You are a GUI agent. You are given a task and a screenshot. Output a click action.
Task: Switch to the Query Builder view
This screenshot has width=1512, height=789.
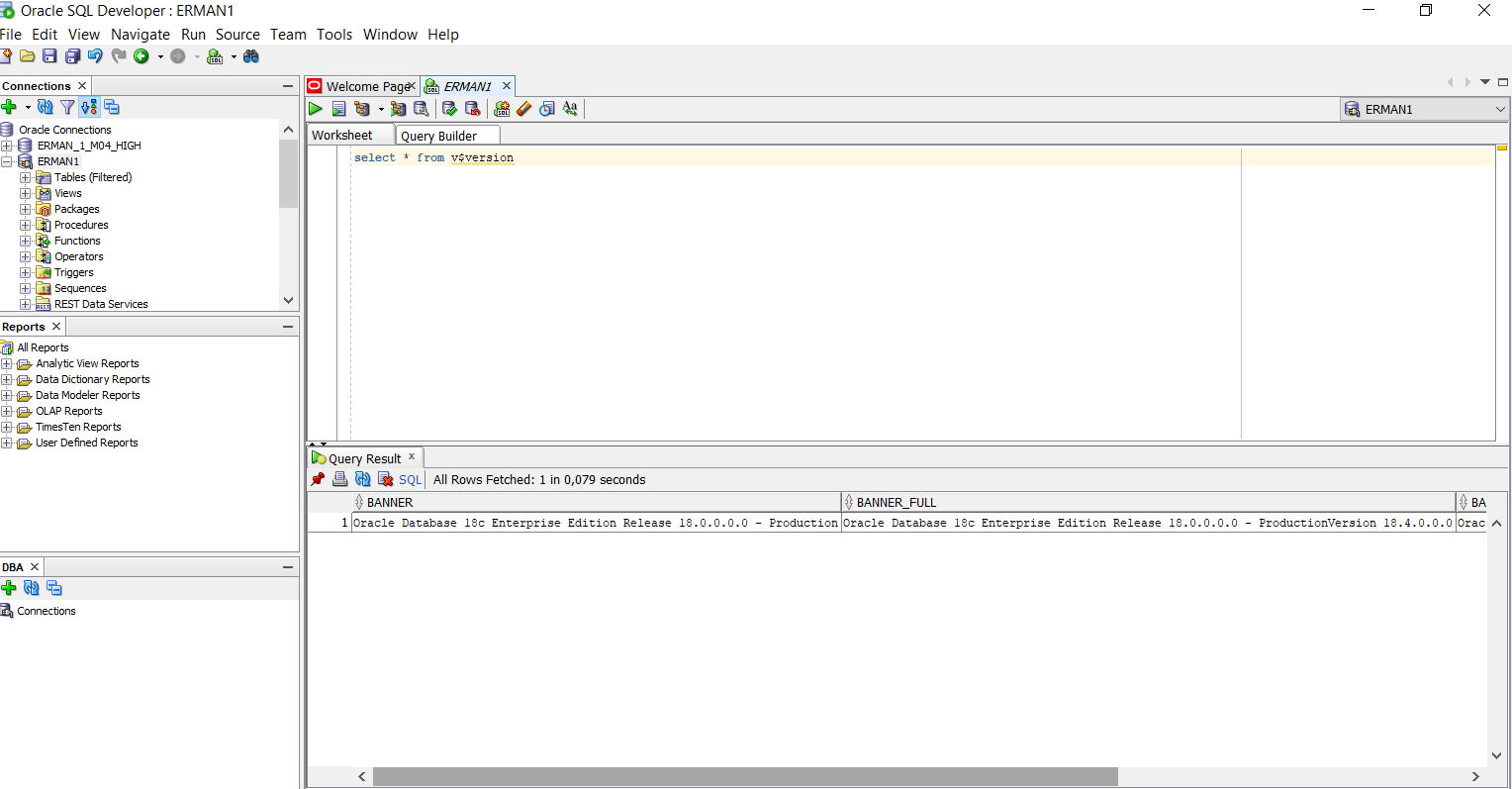coord(447,135)
